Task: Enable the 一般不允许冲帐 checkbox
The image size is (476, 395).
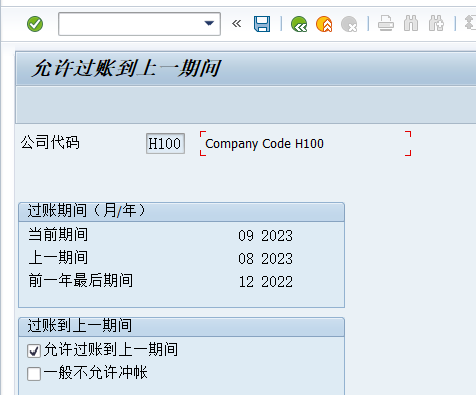Action: click(34, 374)
